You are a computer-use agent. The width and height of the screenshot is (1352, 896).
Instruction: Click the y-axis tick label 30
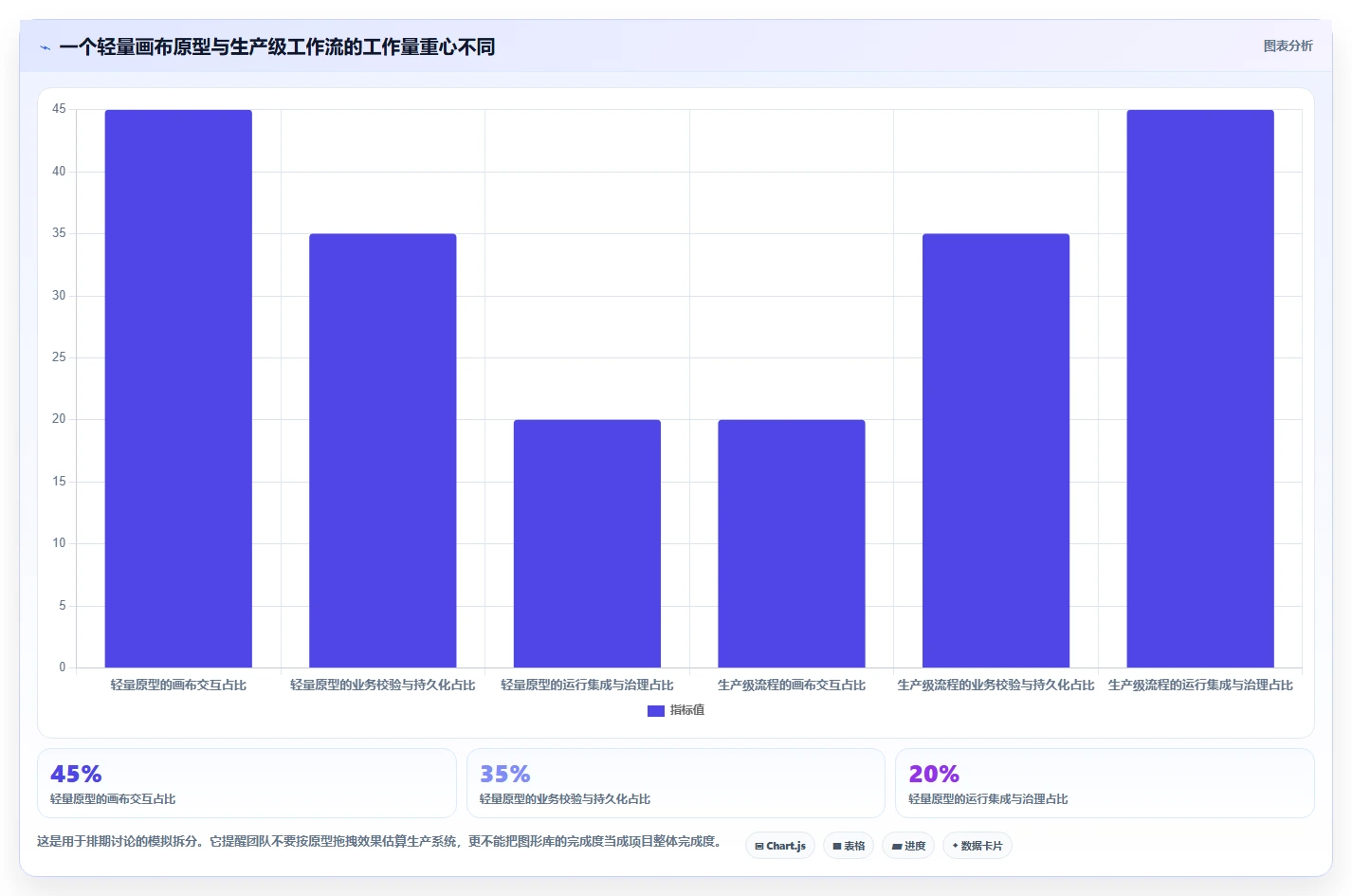coord(59,296)
